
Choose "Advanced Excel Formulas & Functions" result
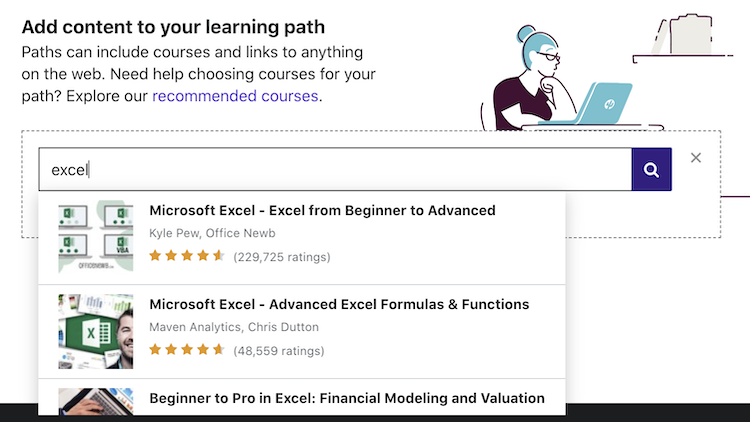[339, 305]
